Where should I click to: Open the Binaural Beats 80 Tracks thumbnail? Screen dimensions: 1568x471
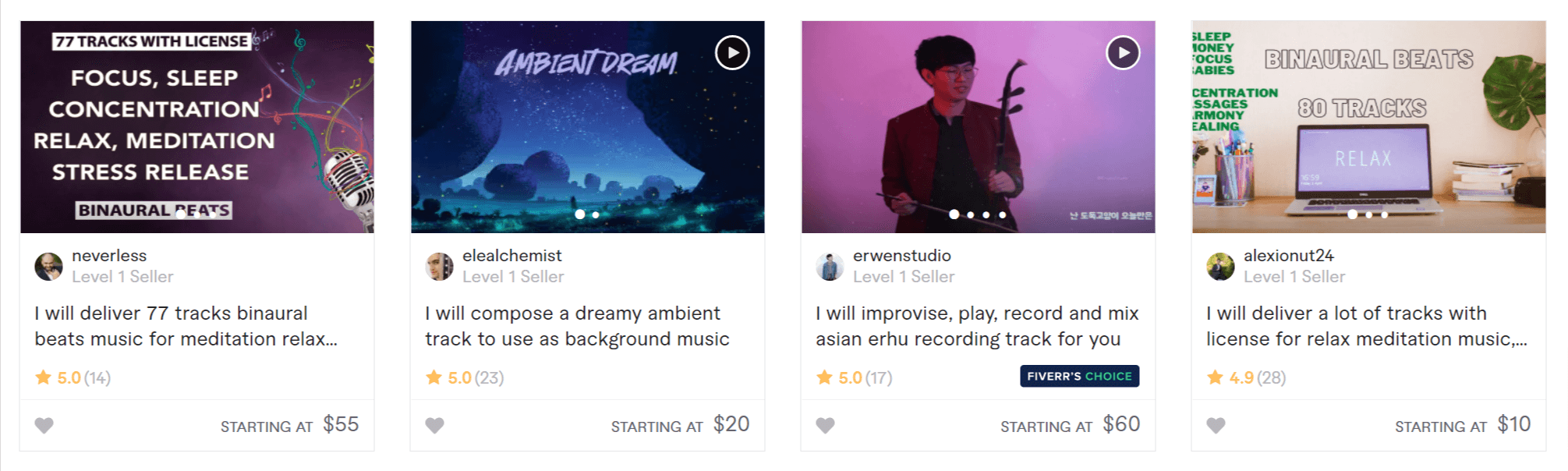pyautogui.click(x=1368, y=126)
